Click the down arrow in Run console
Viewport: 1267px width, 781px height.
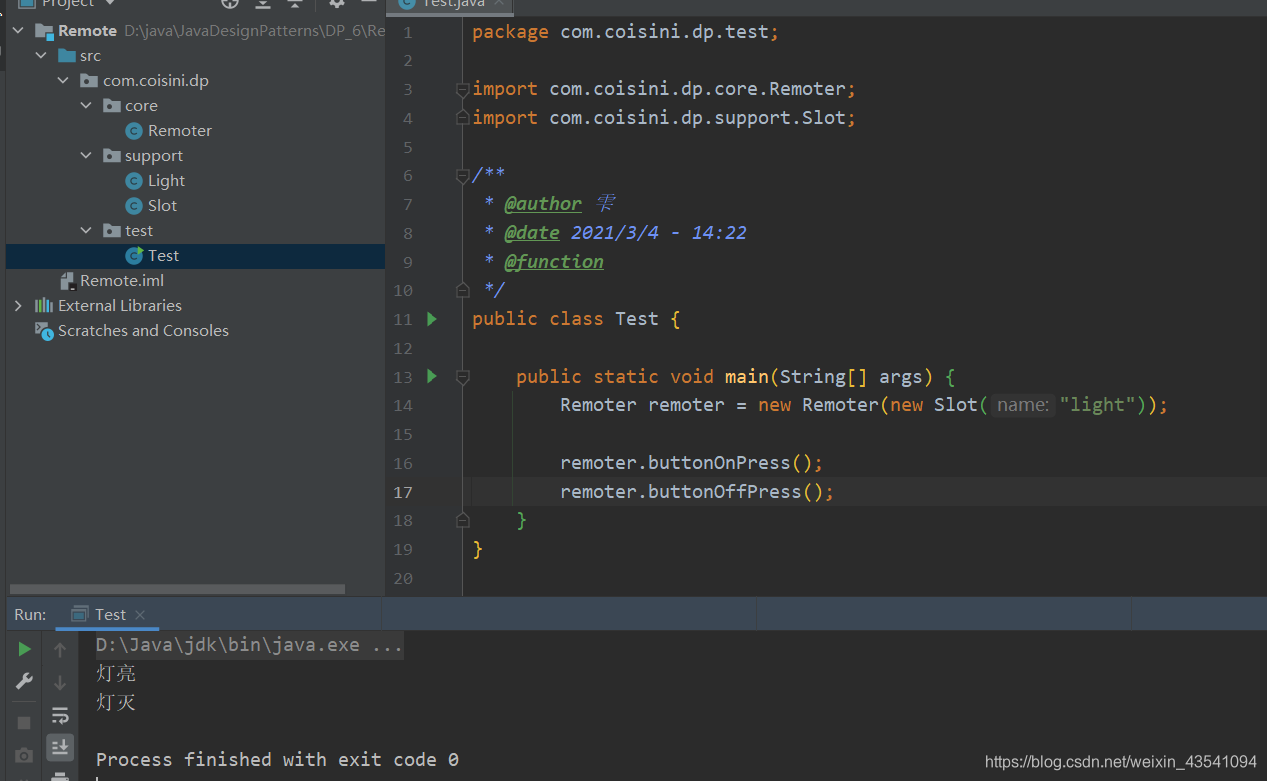coord(60,683)
